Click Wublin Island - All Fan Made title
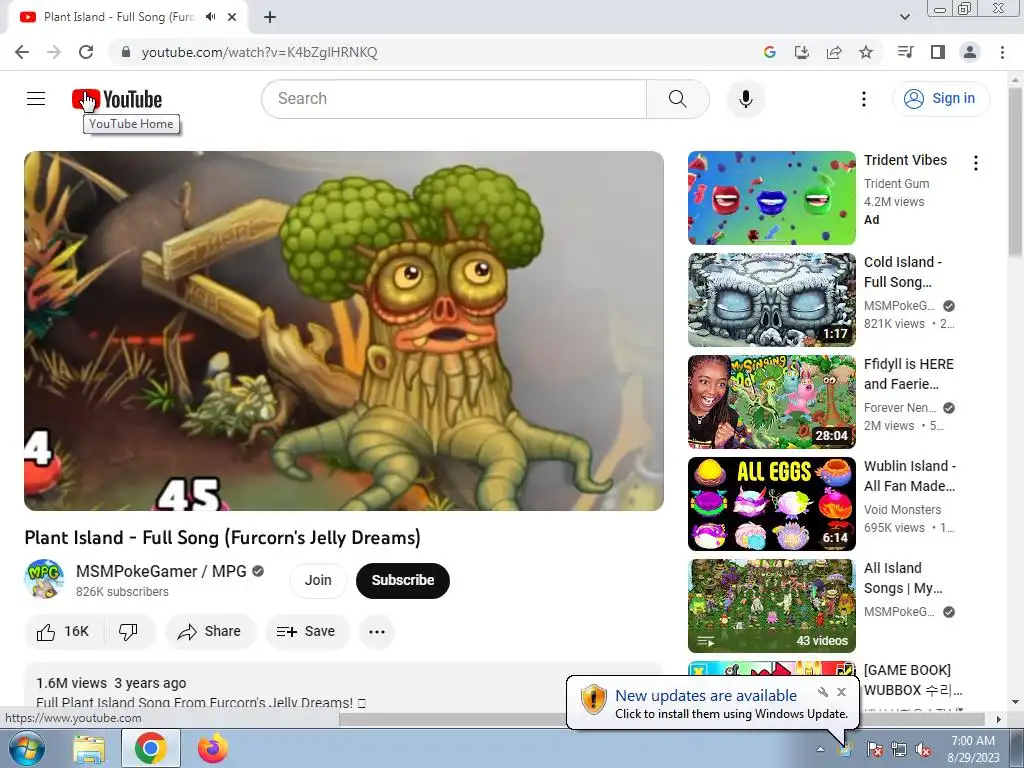 pyautogui.click(x=910, y=475)
